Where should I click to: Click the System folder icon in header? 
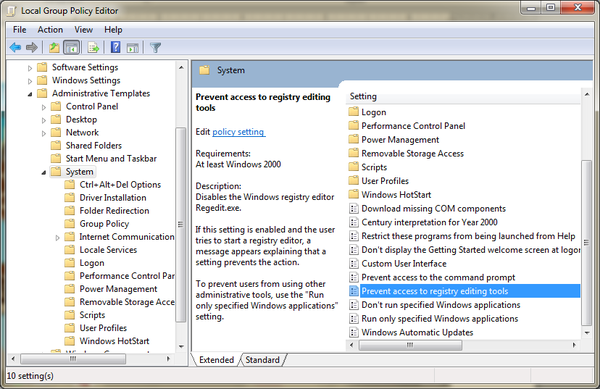click(205, 70)
